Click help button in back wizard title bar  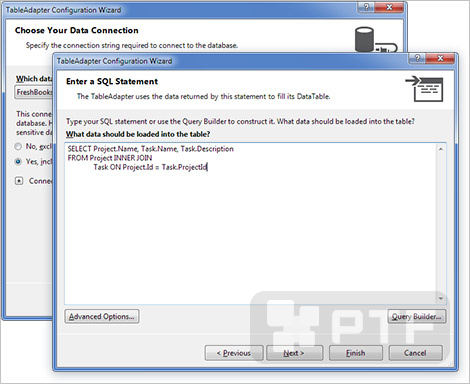pyautogui.click(x=366, y=7)
